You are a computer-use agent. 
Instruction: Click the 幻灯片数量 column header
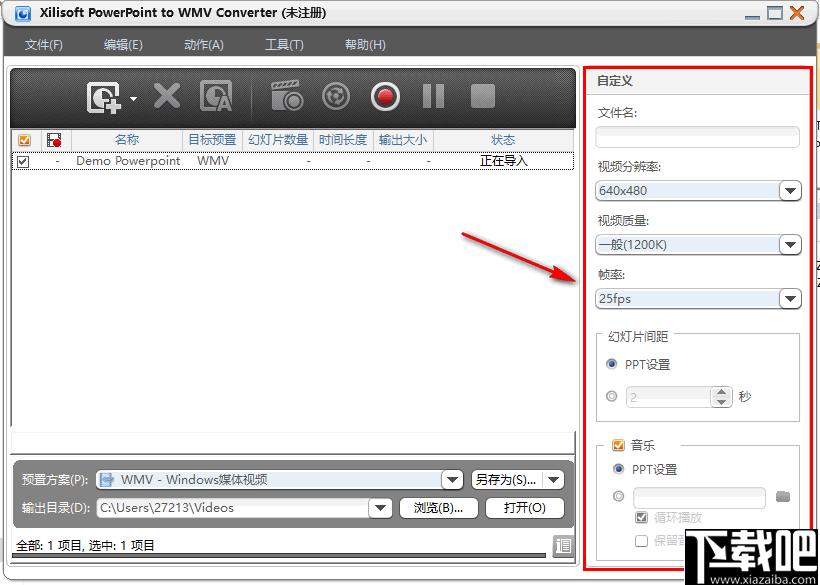[278, 140]
